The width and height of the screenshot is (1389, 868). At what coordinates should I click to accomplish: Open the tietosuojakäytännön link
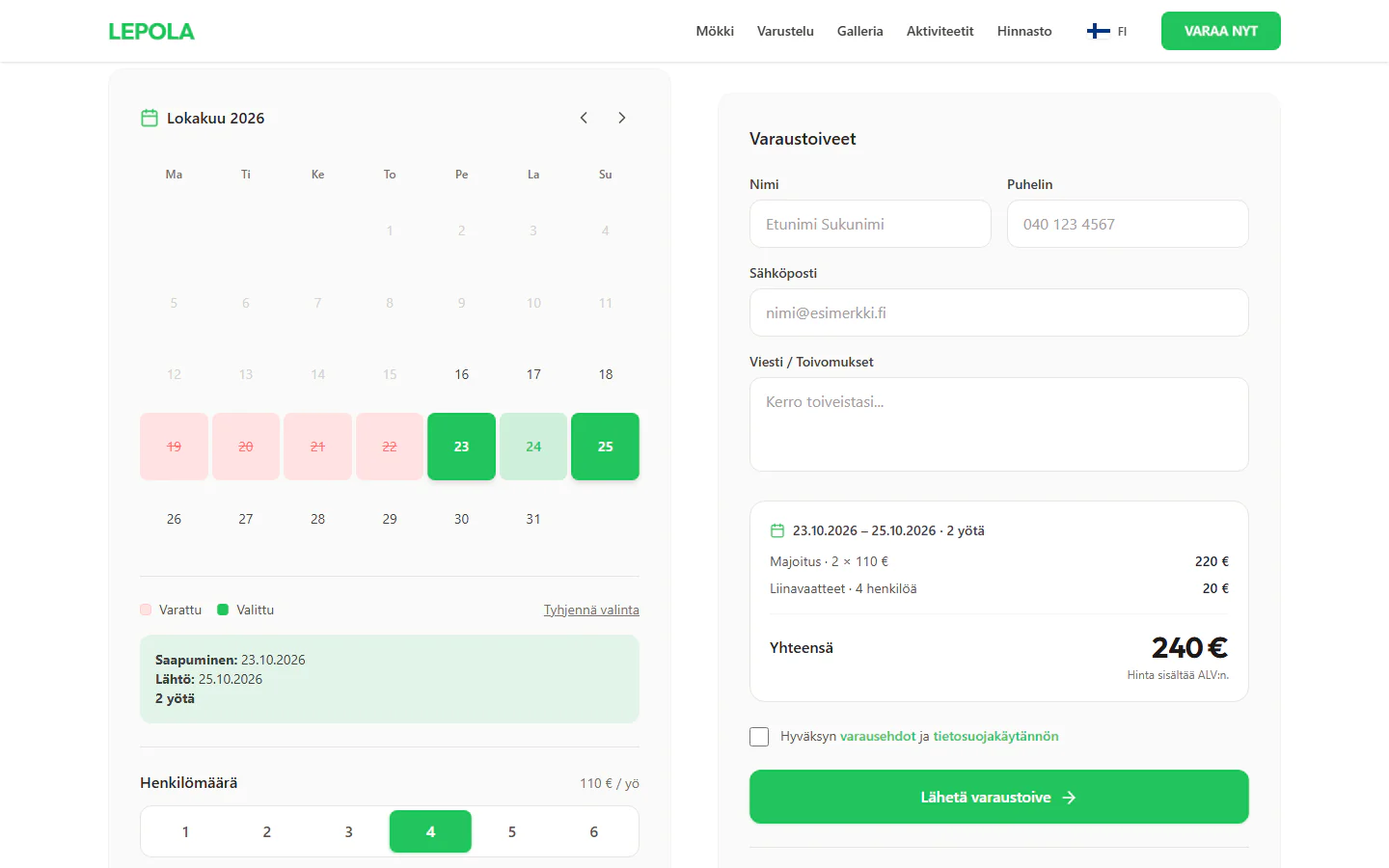coord(995,736)
